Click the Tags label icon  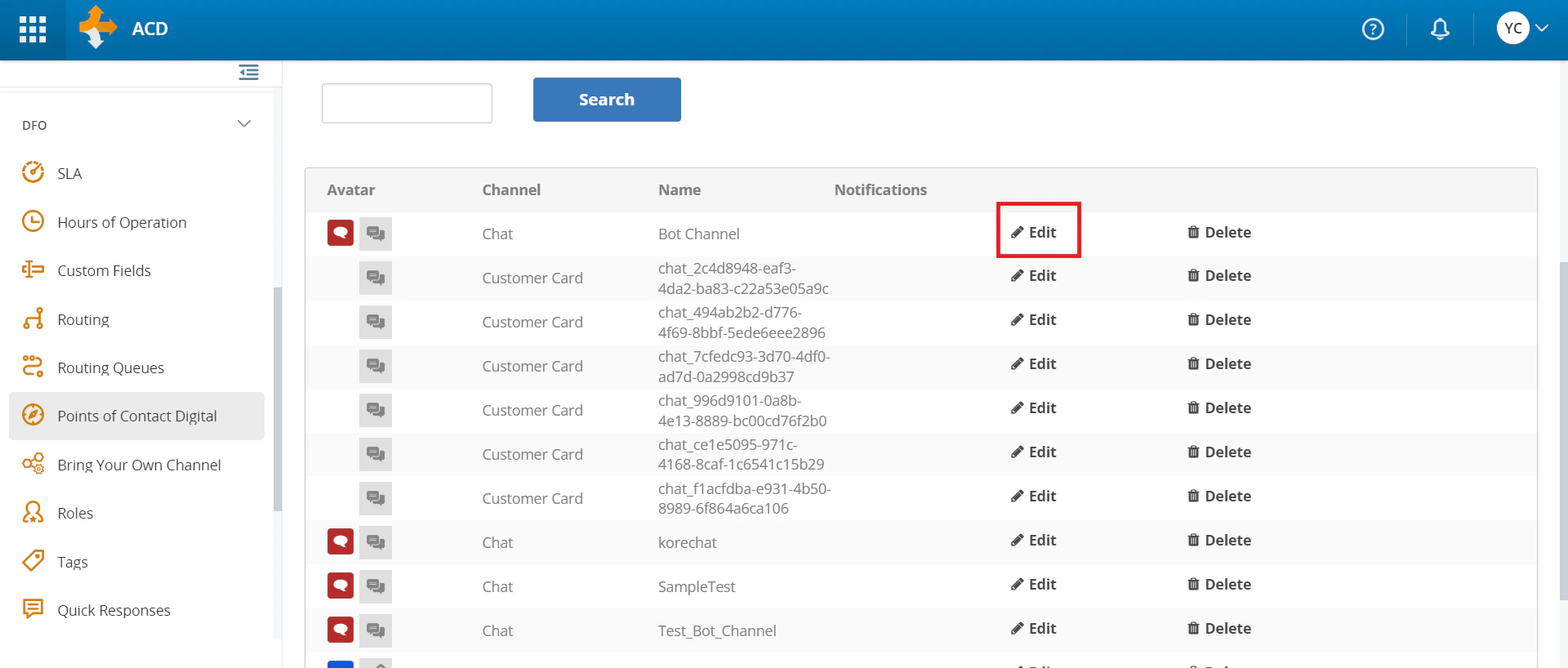33,560
